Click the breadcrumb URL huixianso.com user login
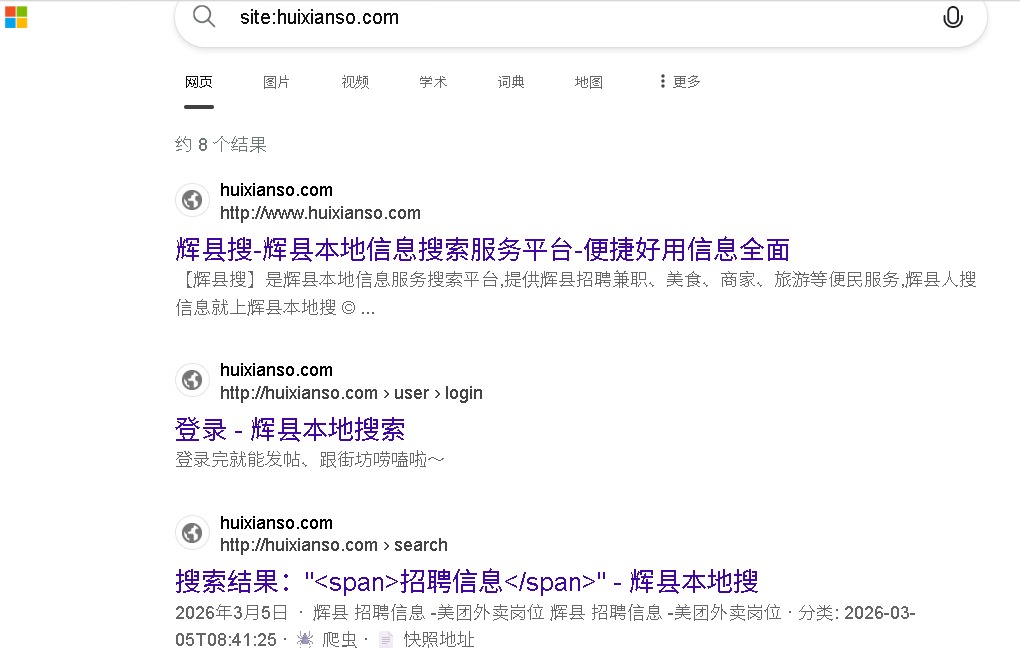Viewport: 1020px width, 664px height. point(350,392)
